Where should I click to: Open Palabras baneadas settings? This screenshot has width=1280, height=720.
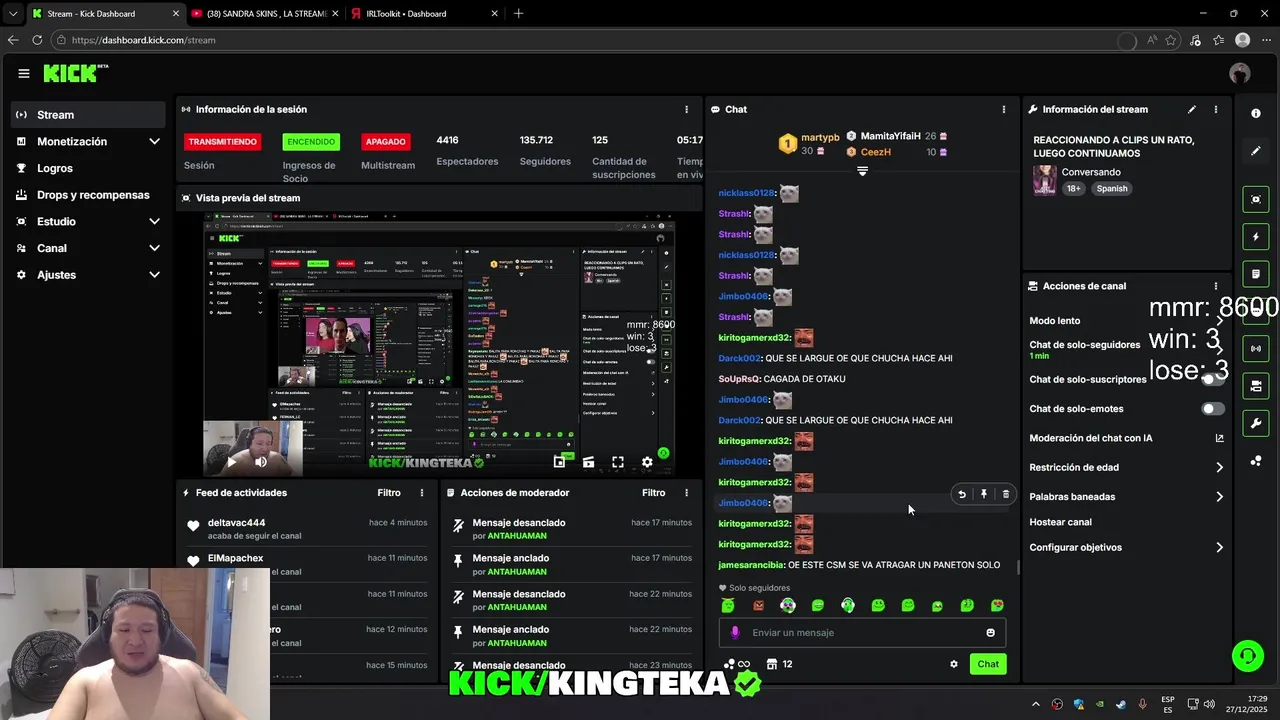tap(1126, 496)
